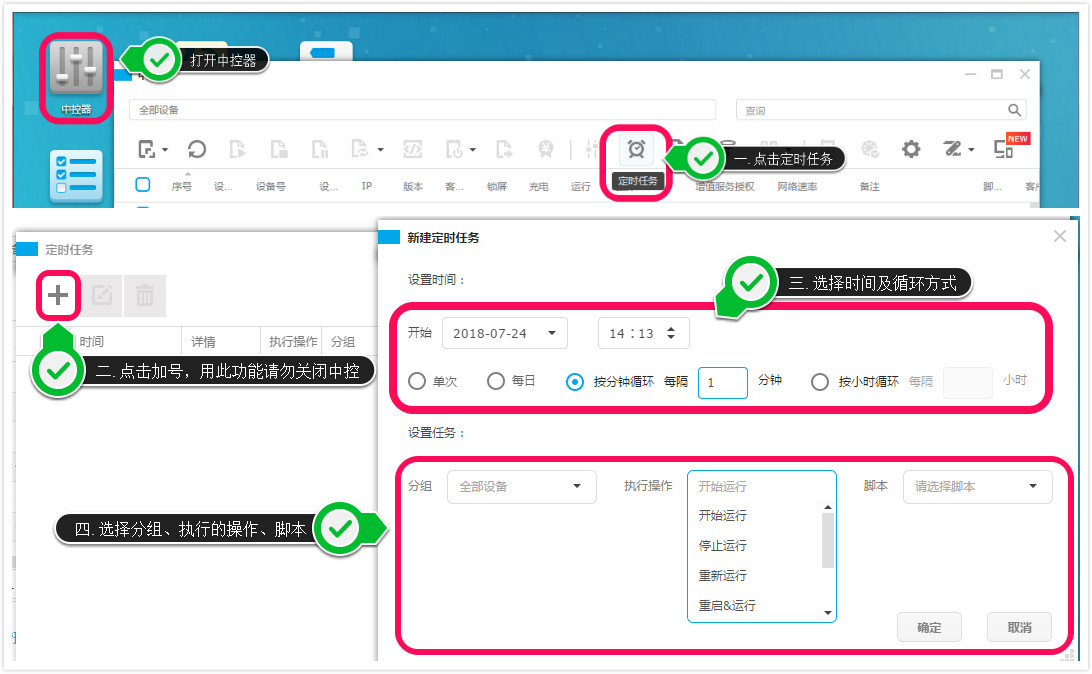Enable 按小时循环 cycle mode
The image size is (1092, 674).
819,381
